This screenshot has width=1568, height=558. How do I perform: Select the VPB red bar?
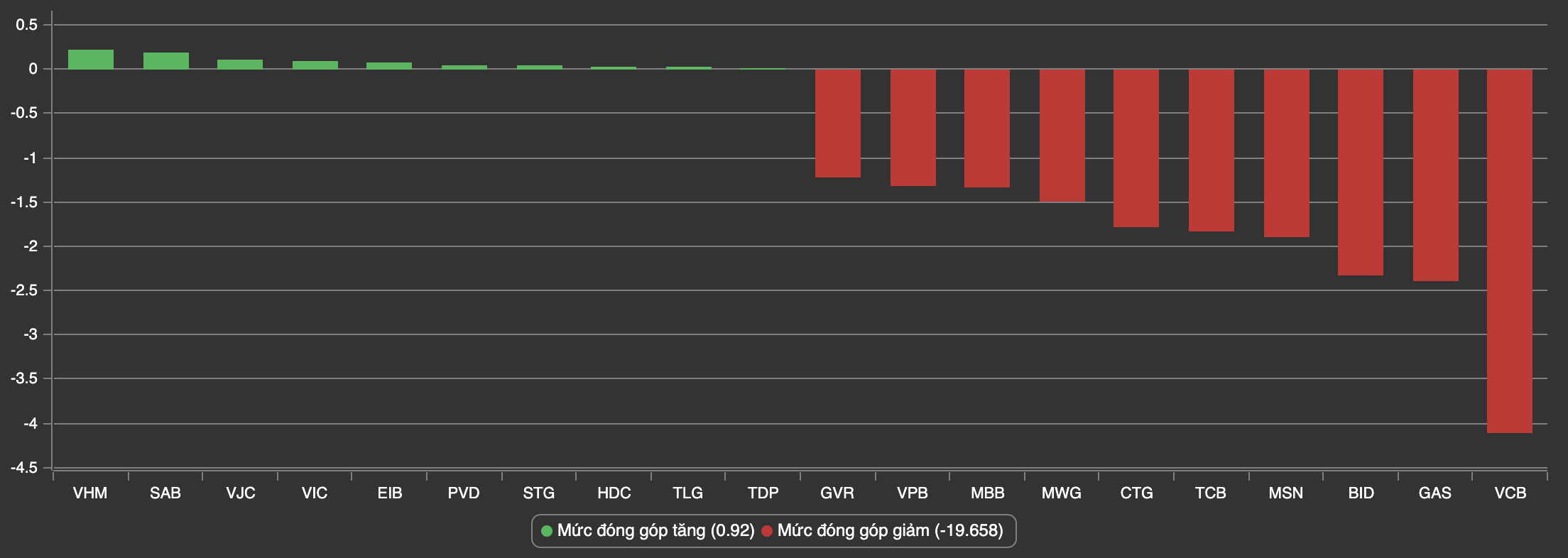click(x=913, y=128)
